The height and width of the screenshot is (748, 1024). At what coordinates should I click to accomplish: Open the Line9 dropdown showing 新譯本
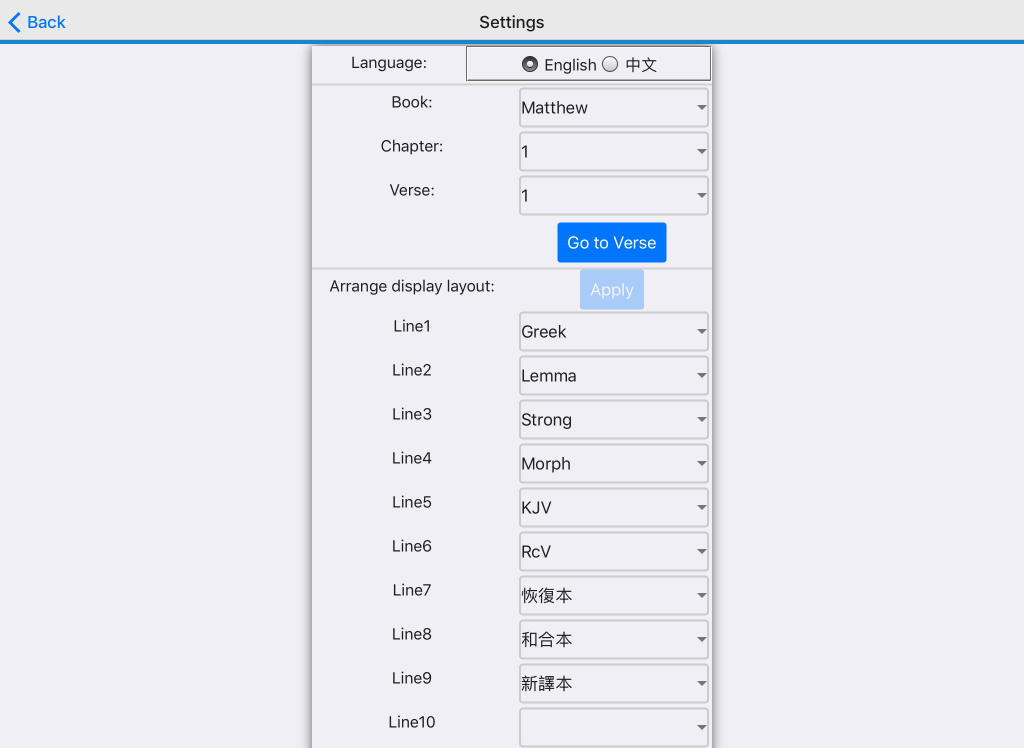point(613,683)
